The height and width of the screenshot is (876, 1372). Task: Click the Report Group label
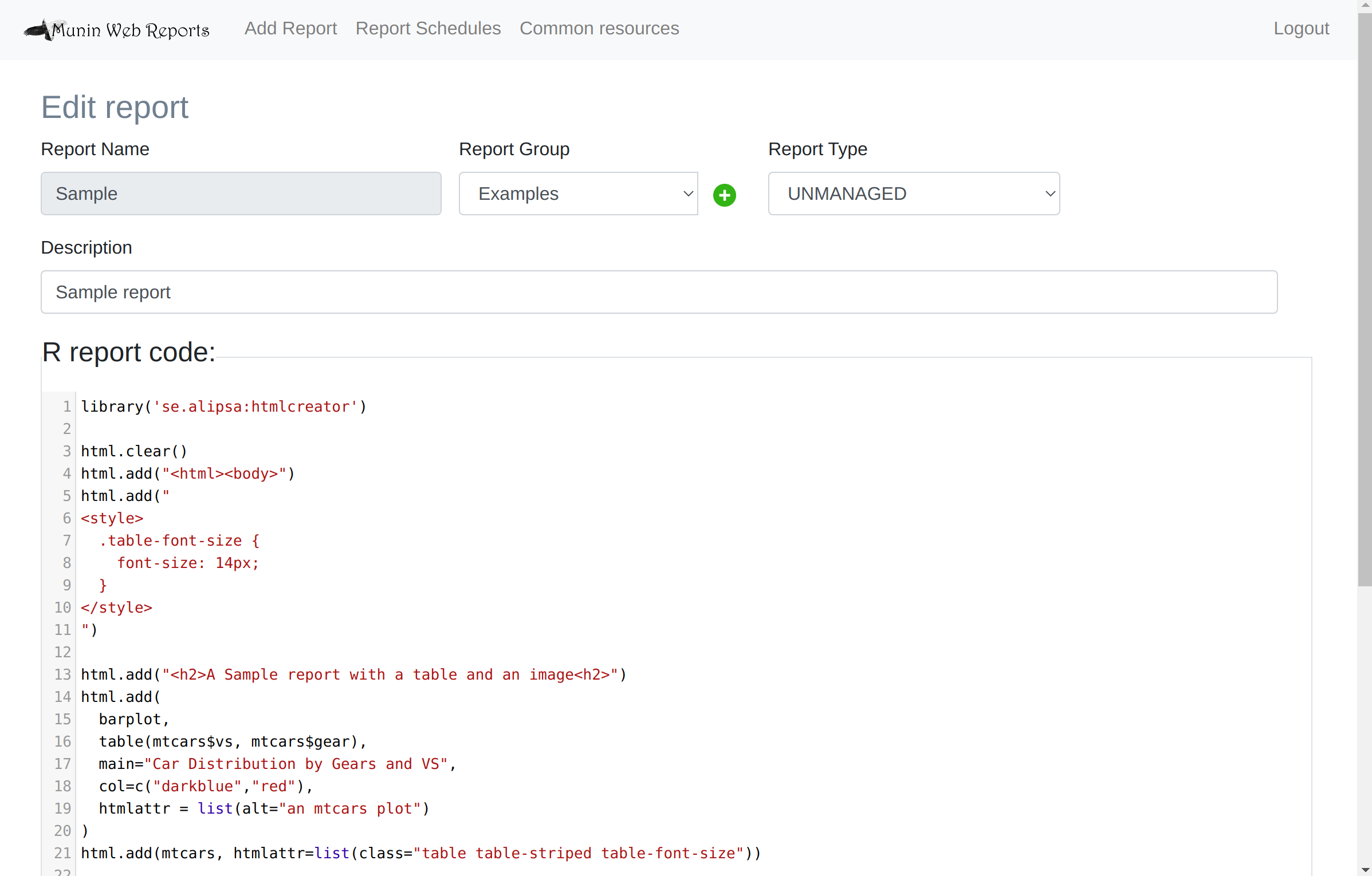(514, 149)
